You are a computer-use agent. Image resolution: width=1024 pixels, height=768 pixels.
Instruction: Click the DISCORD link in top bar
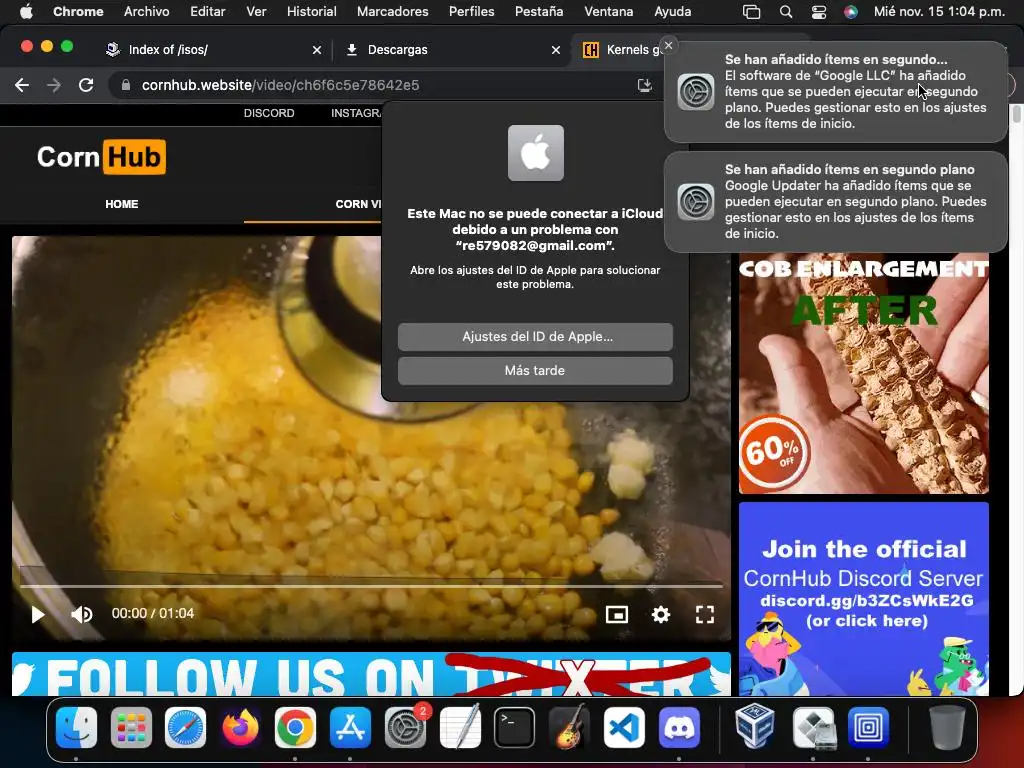point(269,113)
